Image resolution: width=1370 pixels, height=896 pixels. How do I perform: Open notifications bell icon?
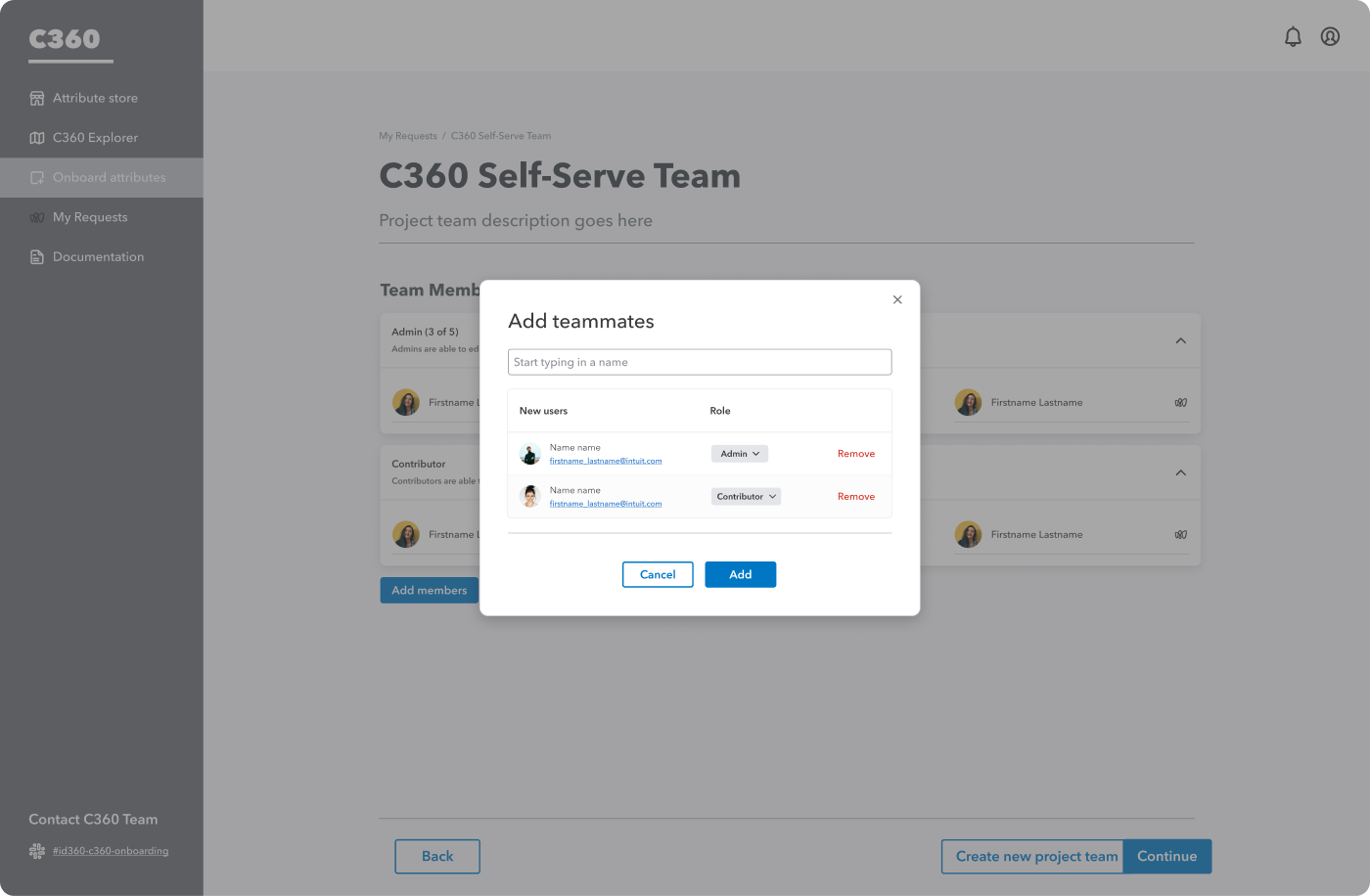(x=1293, y=36)
